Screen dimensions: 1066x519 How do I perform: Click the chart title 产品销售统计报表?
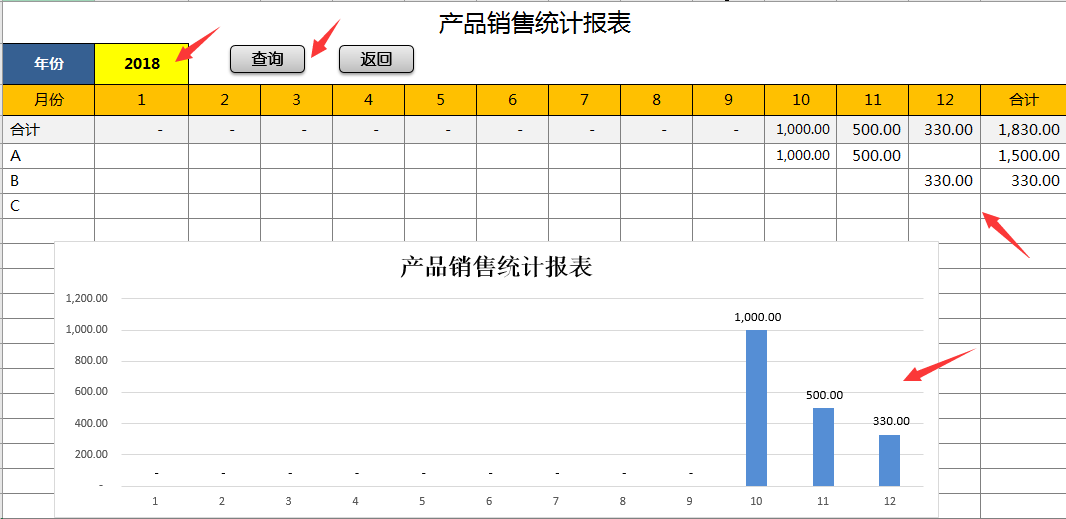[x=496, y=267]
